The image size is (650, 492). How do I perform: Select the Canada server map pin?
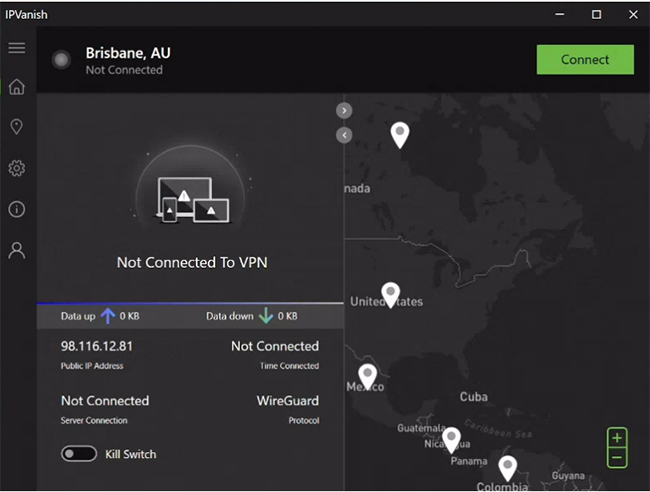tap(400, 135)
